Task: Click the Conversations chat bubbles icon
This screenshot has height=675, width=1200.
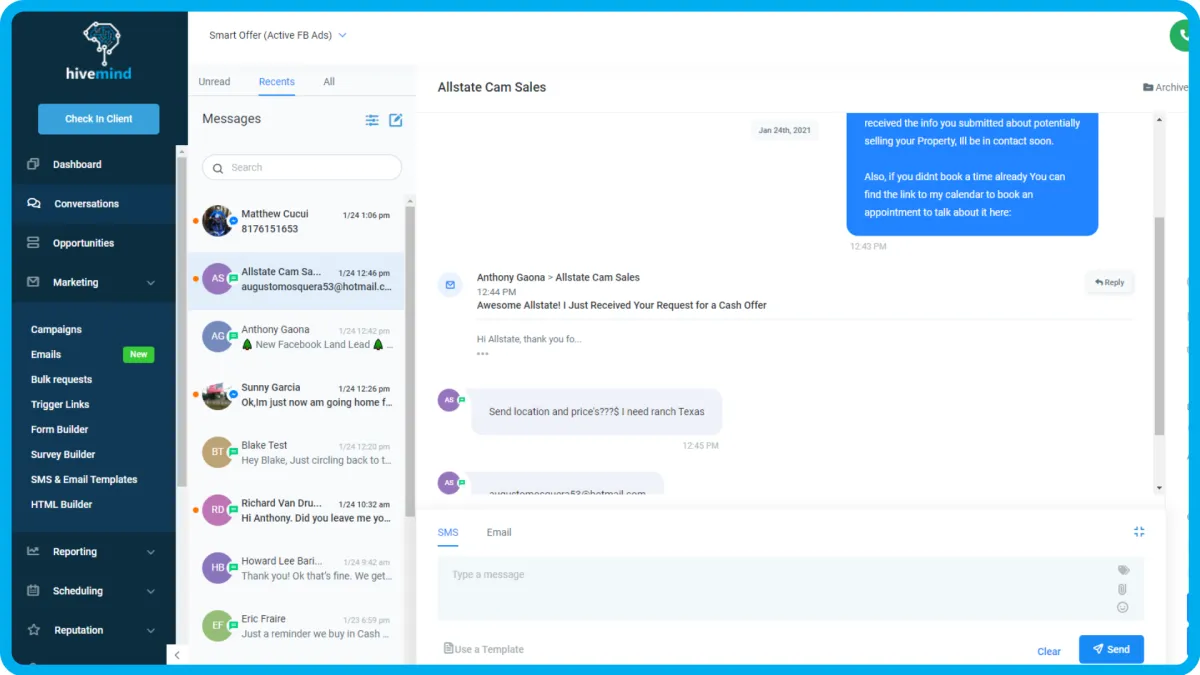Action: point(34,203)
